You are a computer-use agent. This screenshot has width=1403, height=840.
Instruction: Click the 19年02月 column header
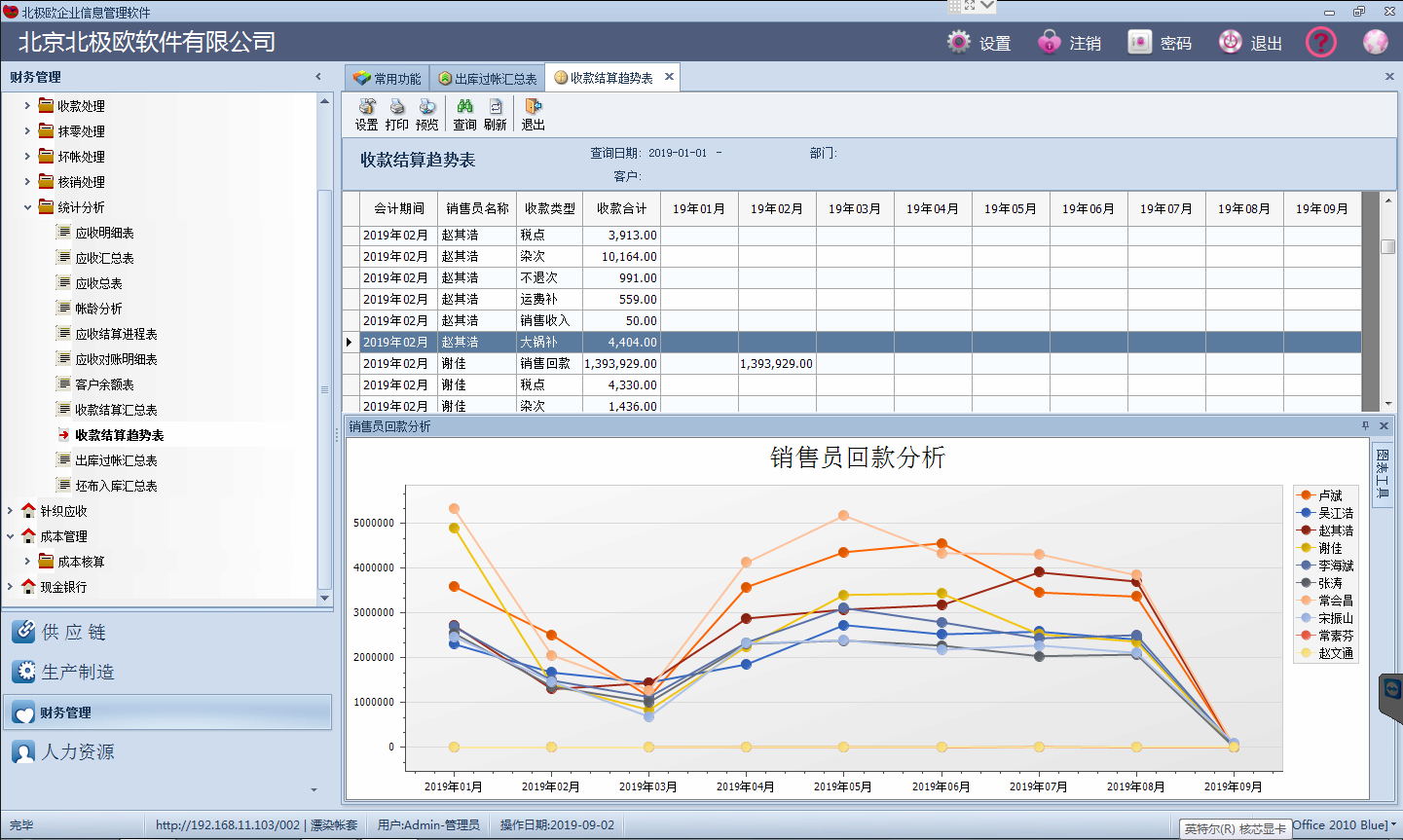tap(777, 208)
